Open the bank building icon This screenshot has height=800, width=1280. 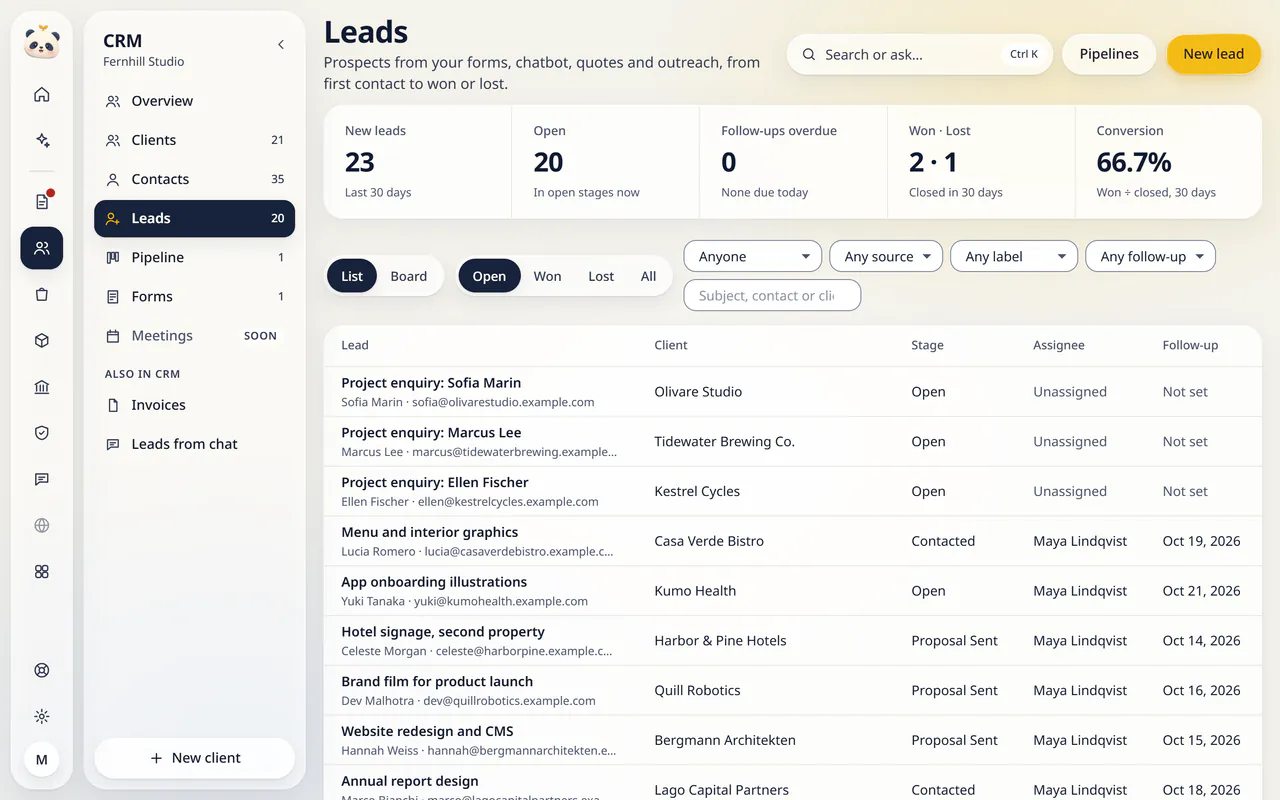pos(42,387)
